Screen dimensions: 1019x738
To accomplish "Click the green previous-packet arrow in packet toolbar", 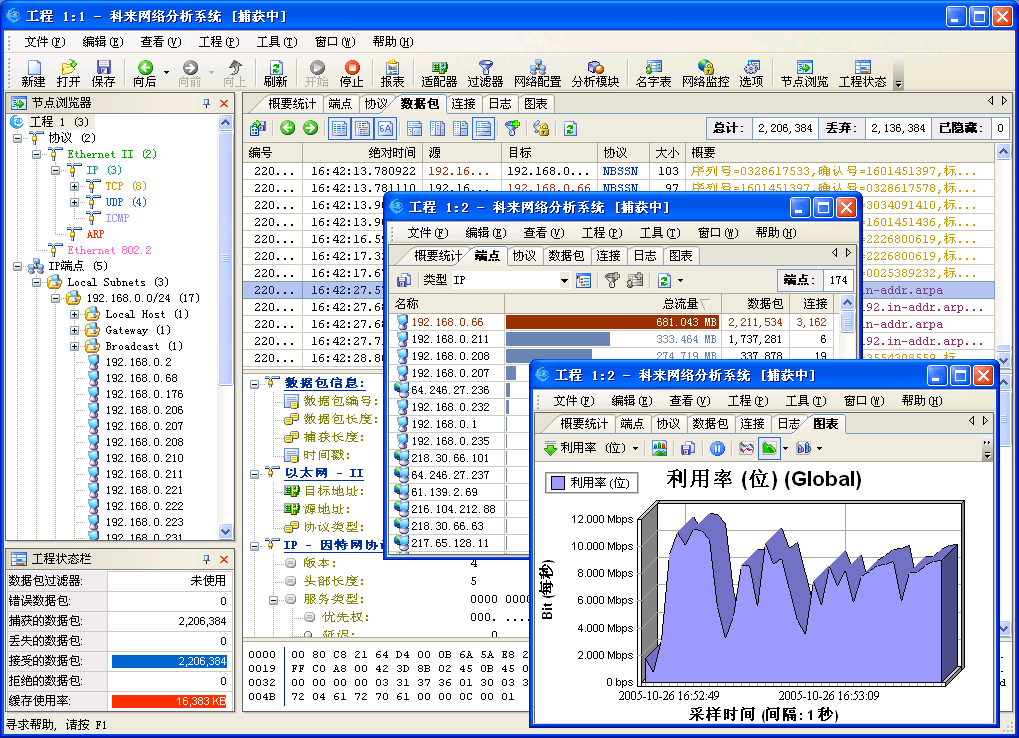I will pos(287,128).
